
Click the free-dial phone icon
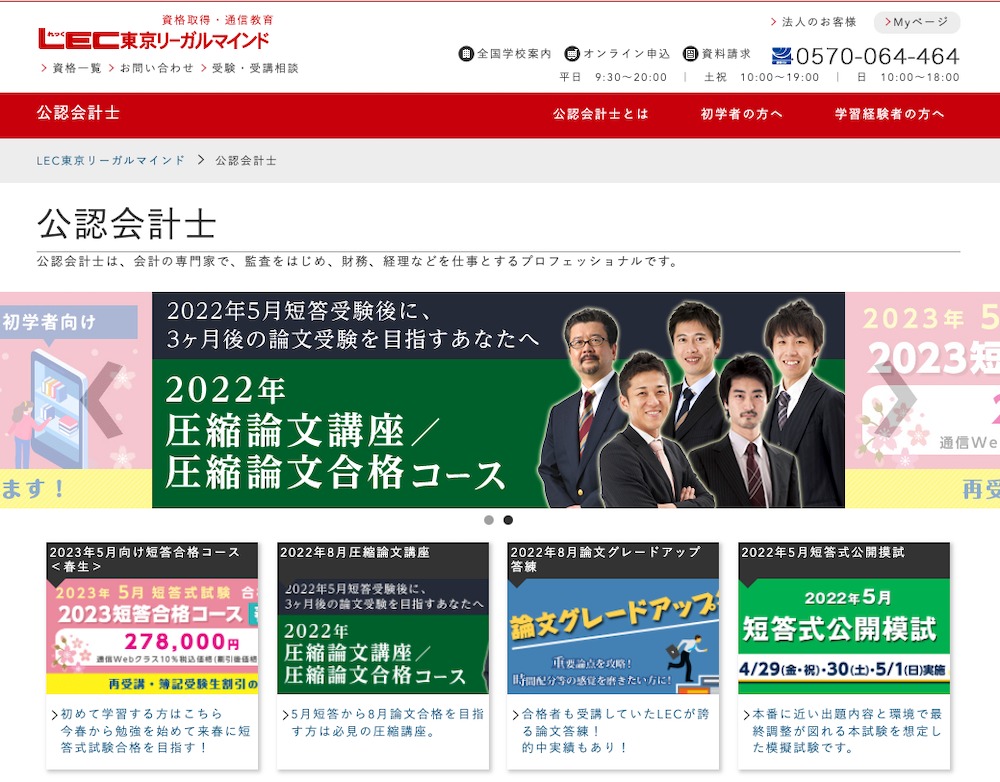click(781, 56)
